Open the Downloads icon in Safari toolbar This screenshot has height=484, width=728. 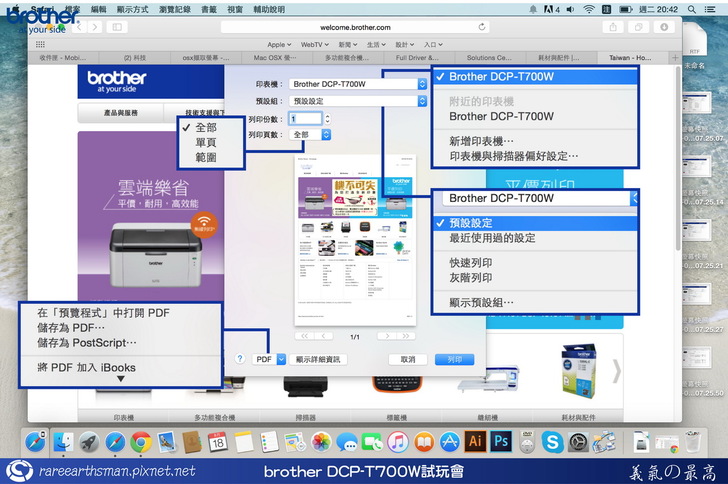click(664, 27)
